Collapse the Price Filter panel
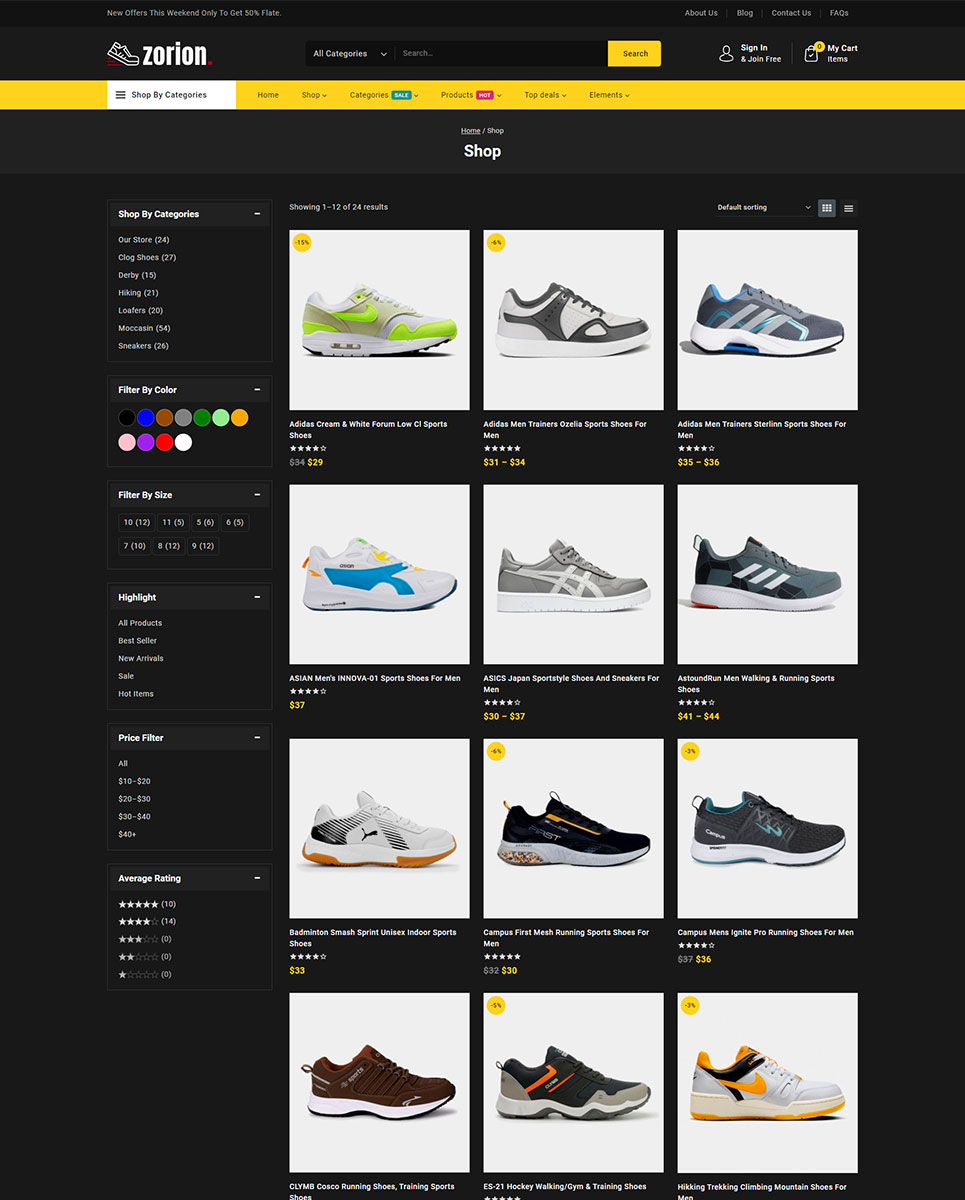This screenshot has height=1200, width=965. coord(257,738)
